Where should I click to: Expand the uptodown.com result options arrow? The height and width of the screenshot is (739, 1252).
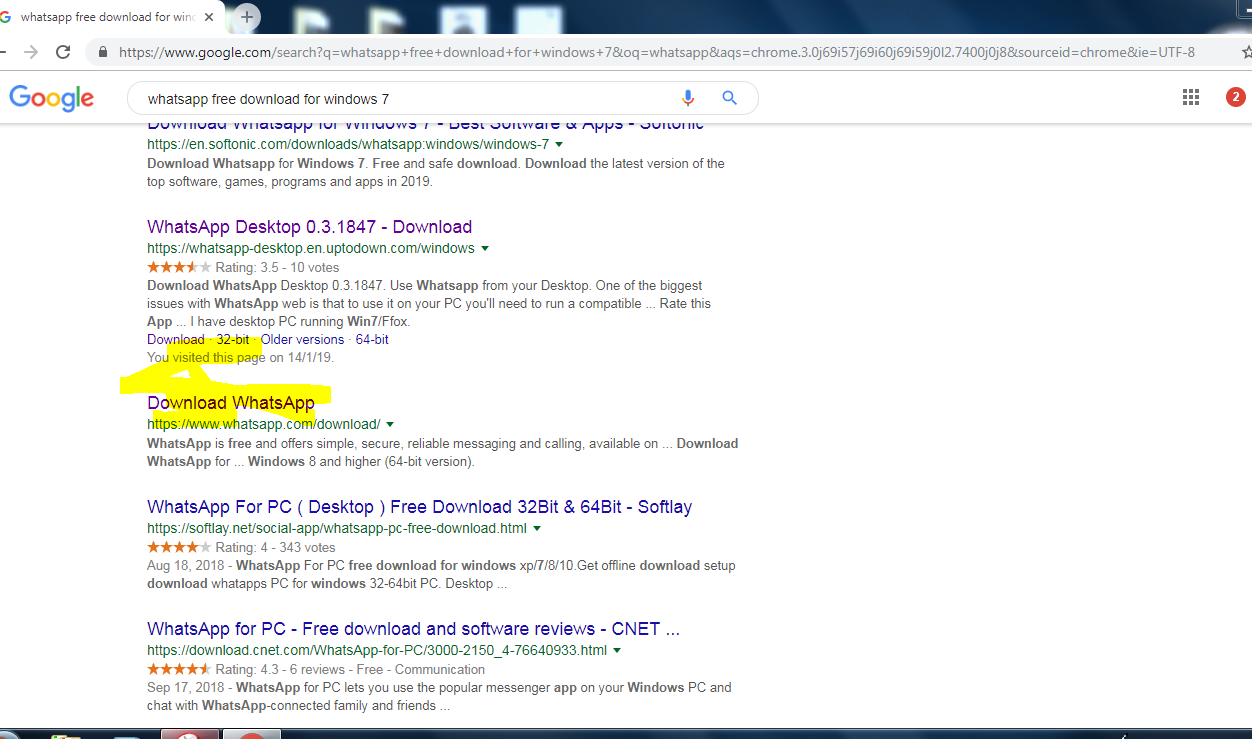(485, 249)
